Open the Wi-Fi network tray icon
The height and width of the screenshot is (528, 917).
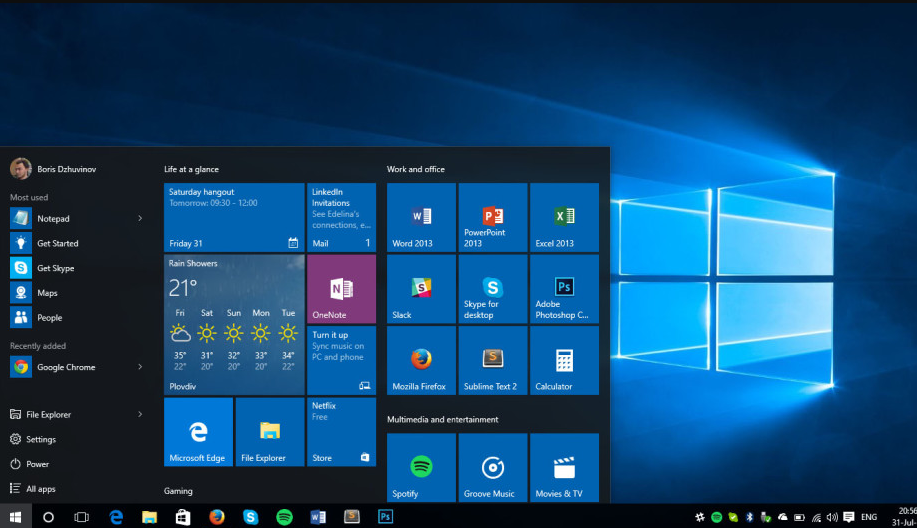click(x=816, y=517)
